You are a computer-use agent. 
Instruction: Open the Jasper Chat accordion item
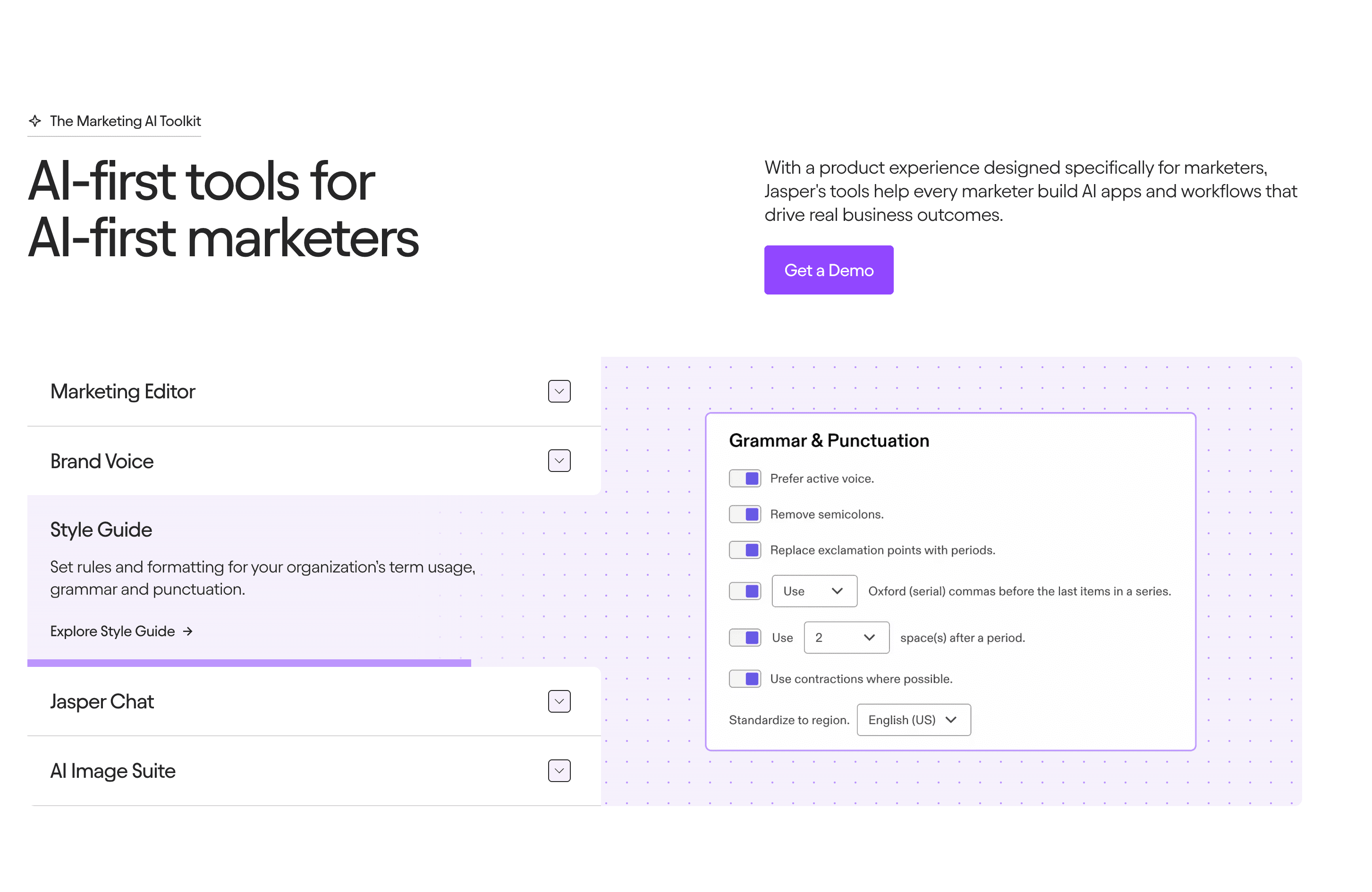click(x=102, y=702)
